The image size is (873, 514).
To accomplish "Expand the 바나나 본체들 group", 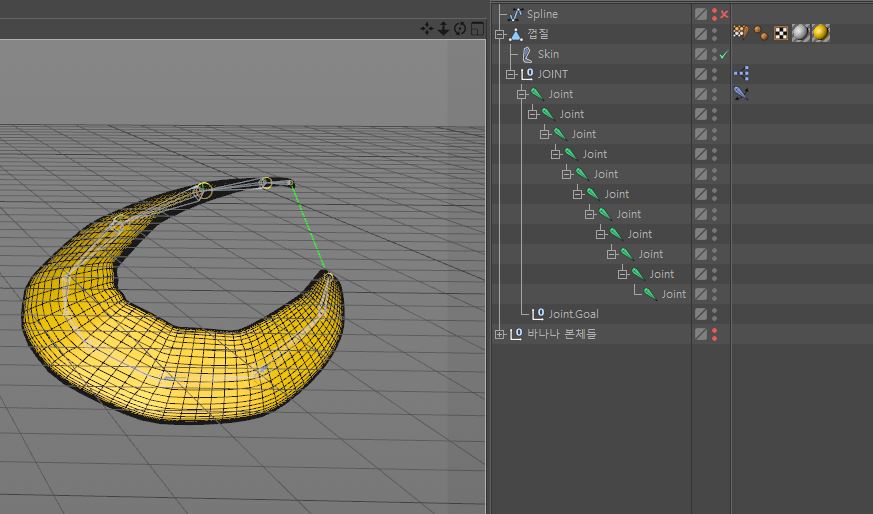I will (500, 334).
